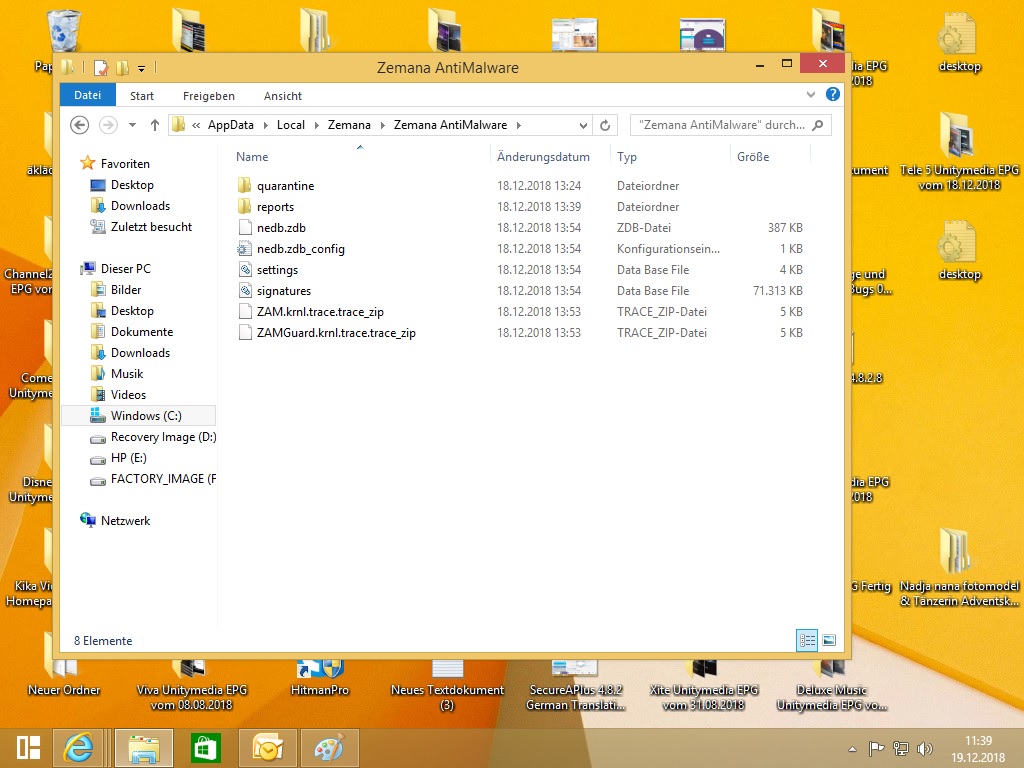
Task: Open Action Center flag icon
Action: (x=876, y=748)
